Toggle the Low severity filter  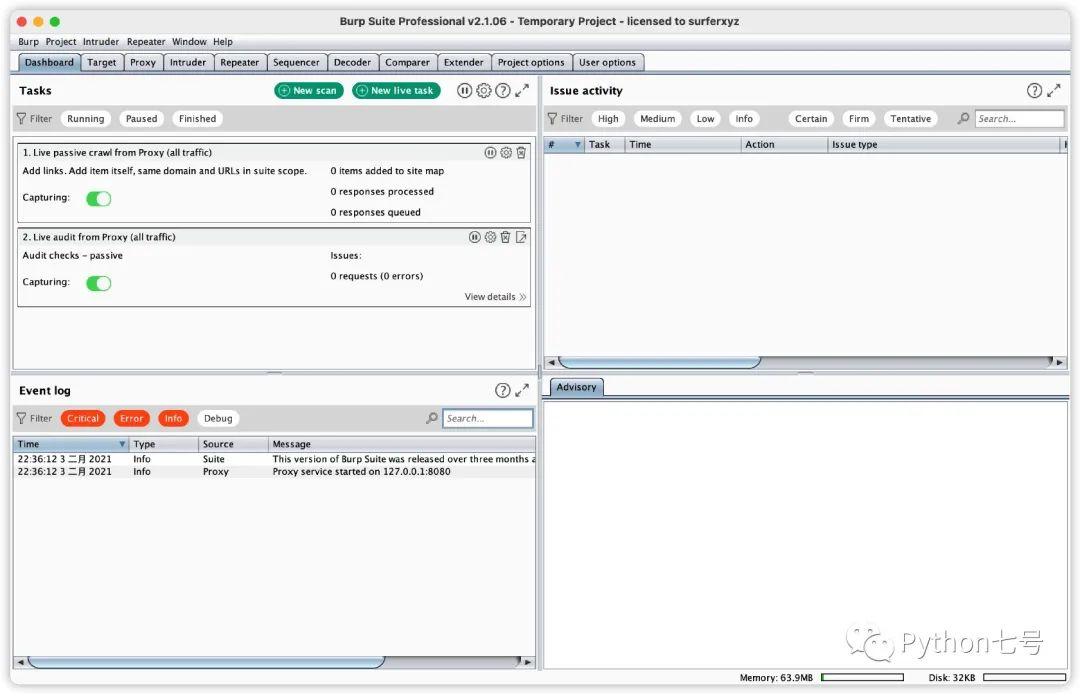click(x=705, y=118)
